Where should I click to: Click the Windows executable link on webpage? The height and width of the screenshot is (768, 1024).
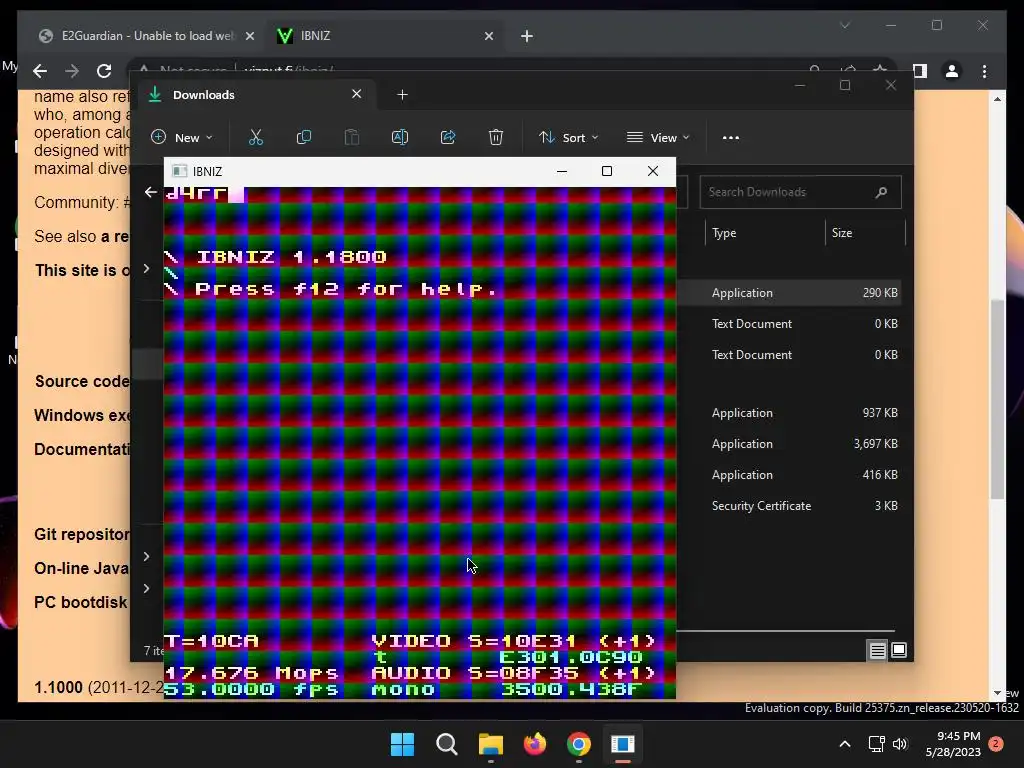pos(82,415)
